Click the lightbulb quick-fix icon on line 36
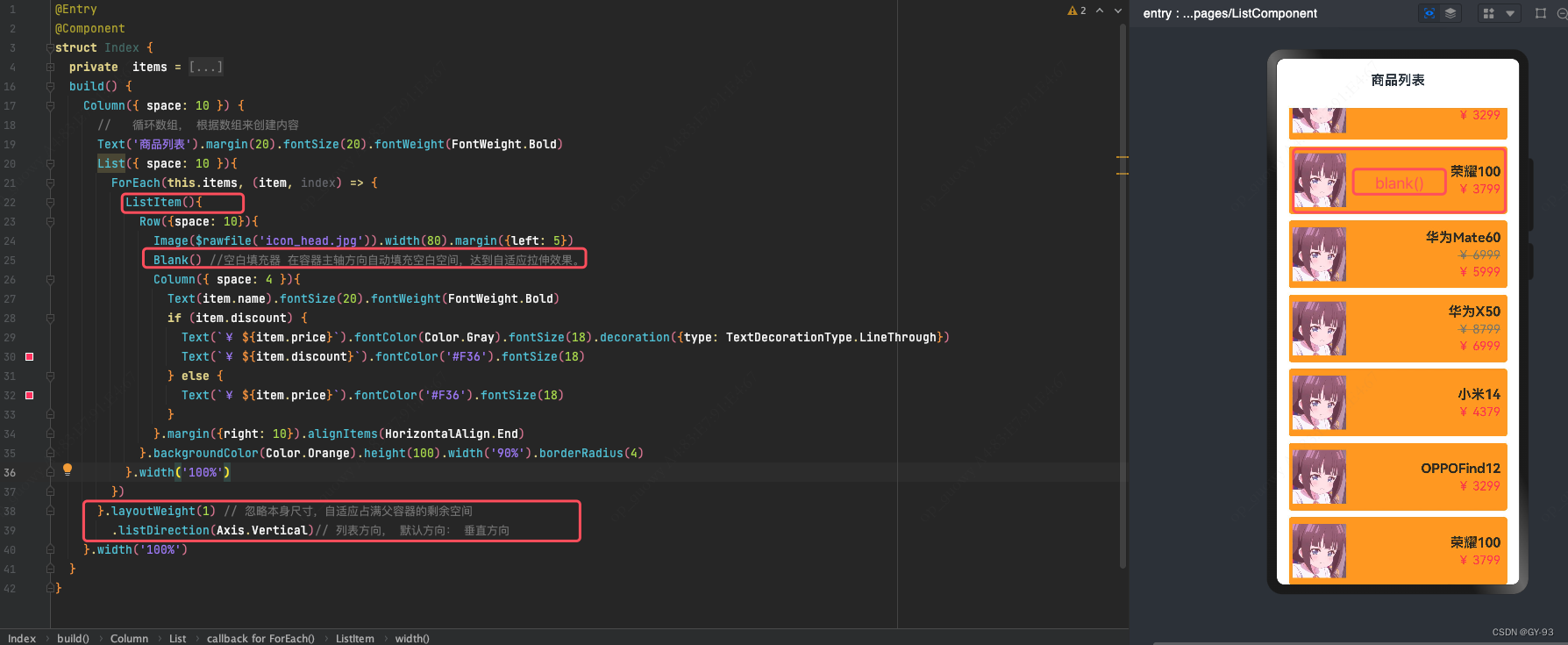1568x645 pixels. pyautogui.click(x=68, y=469)
